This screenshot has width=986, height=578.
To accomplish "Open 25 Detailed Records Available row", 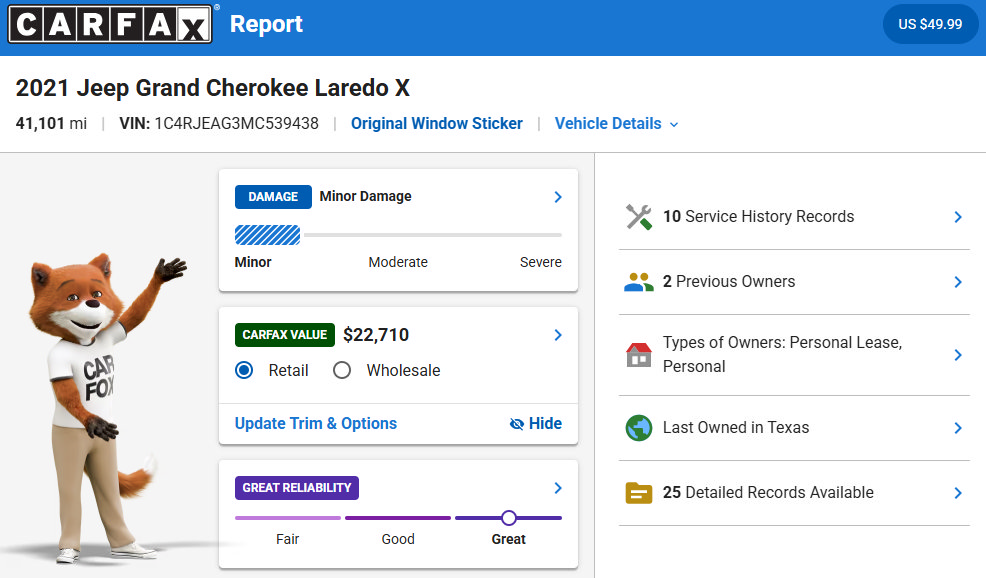I will 794,493.
